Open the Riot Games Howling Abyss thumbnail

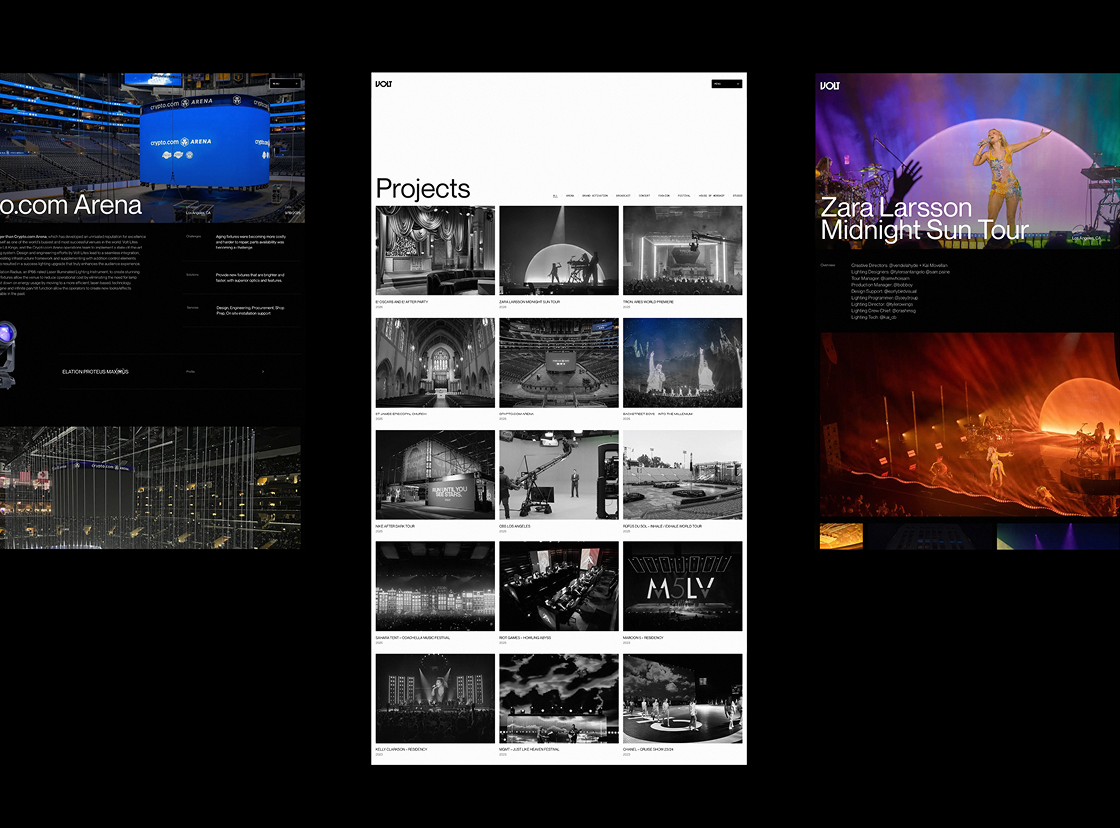[x=559, y=587]
